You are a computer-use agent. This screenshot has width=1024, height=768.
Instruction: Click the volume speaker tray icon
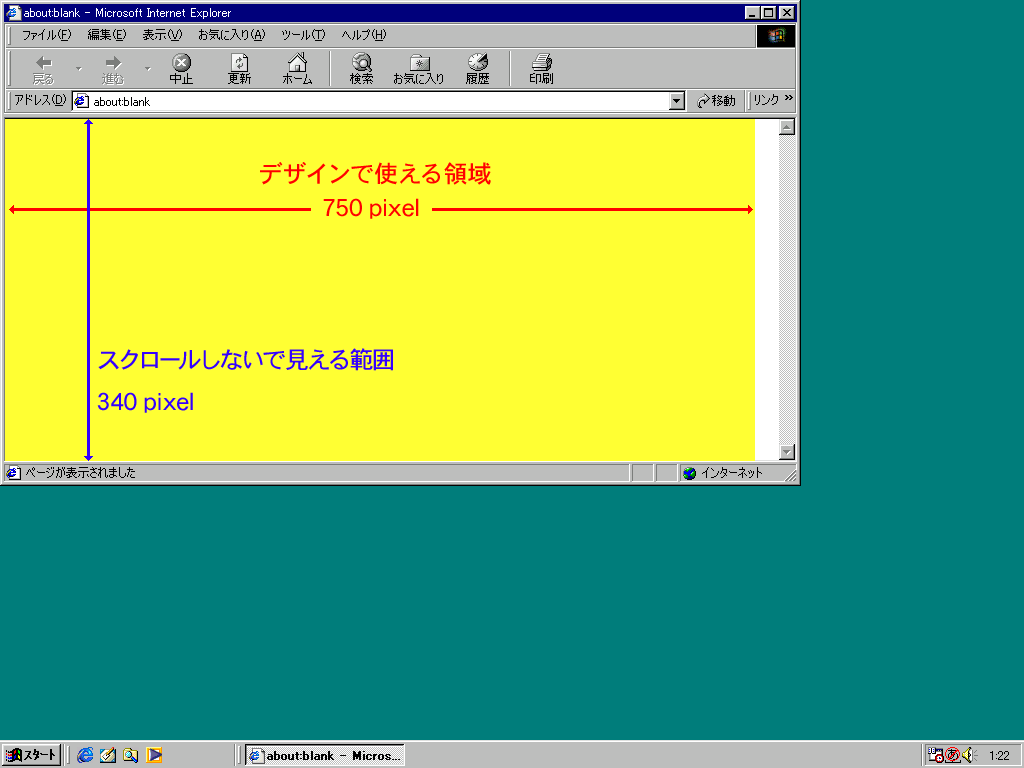(967, 755)
